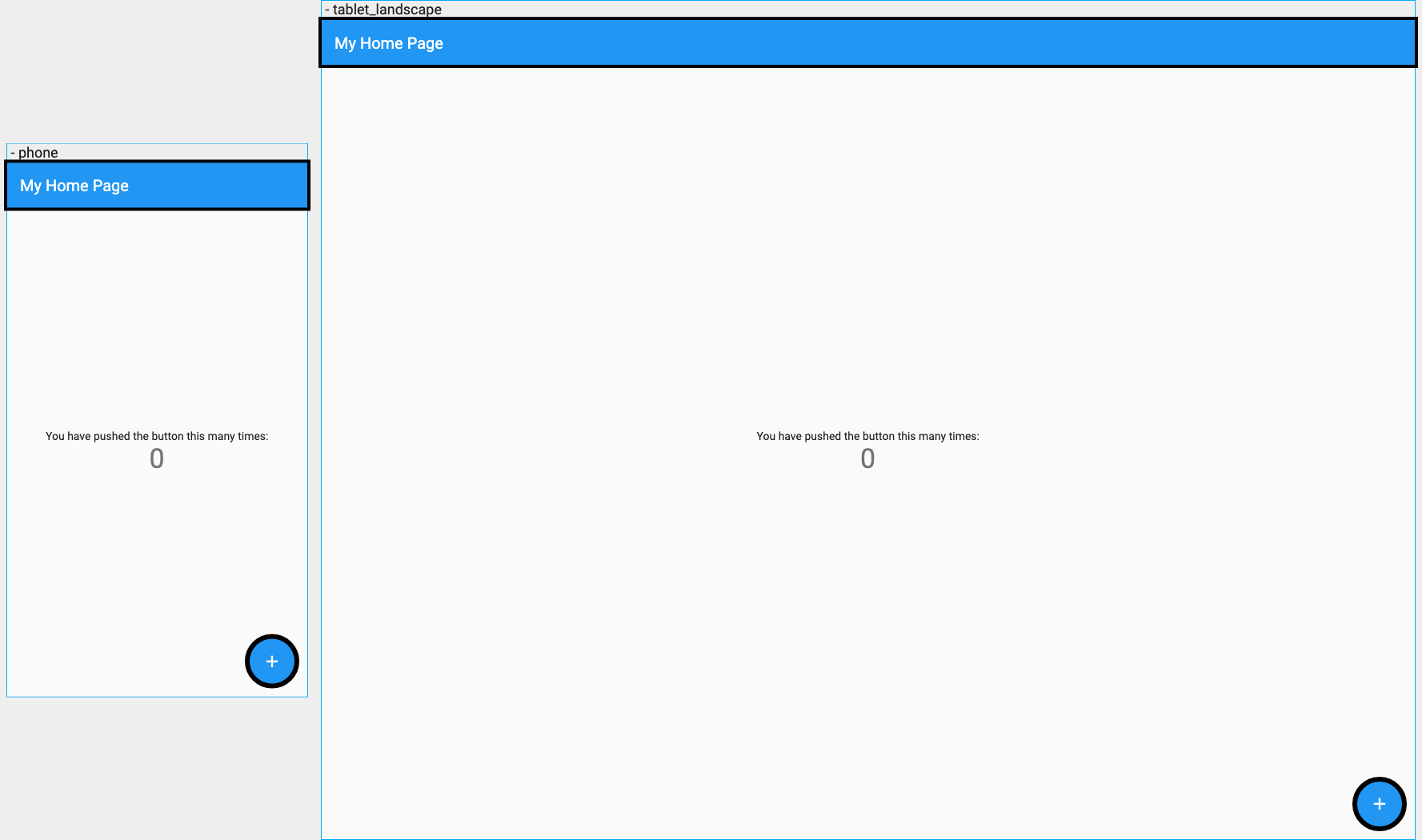The image size is (1422, 840).
Task: Click the pushed-button message in phone preview
Action: click(x=157, y=436)
